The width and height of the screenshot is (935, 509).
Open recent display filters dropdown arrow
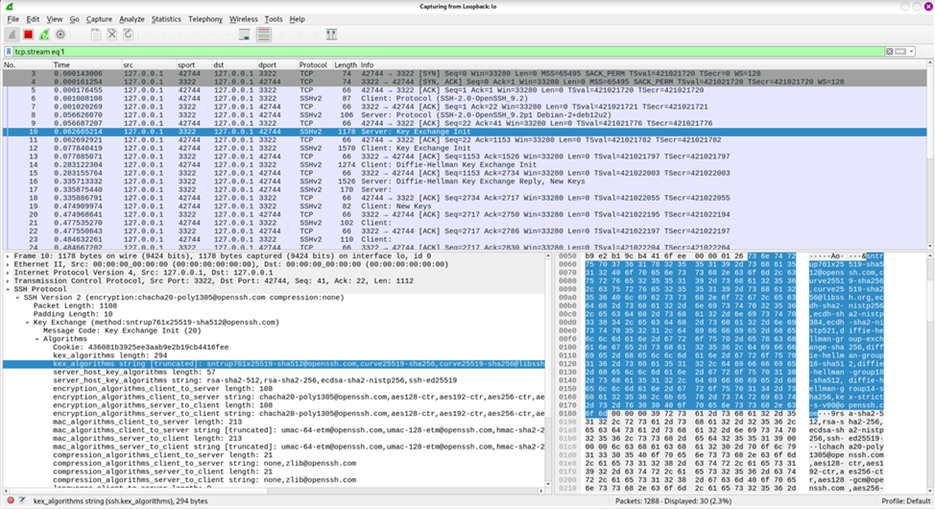[912, 52]
